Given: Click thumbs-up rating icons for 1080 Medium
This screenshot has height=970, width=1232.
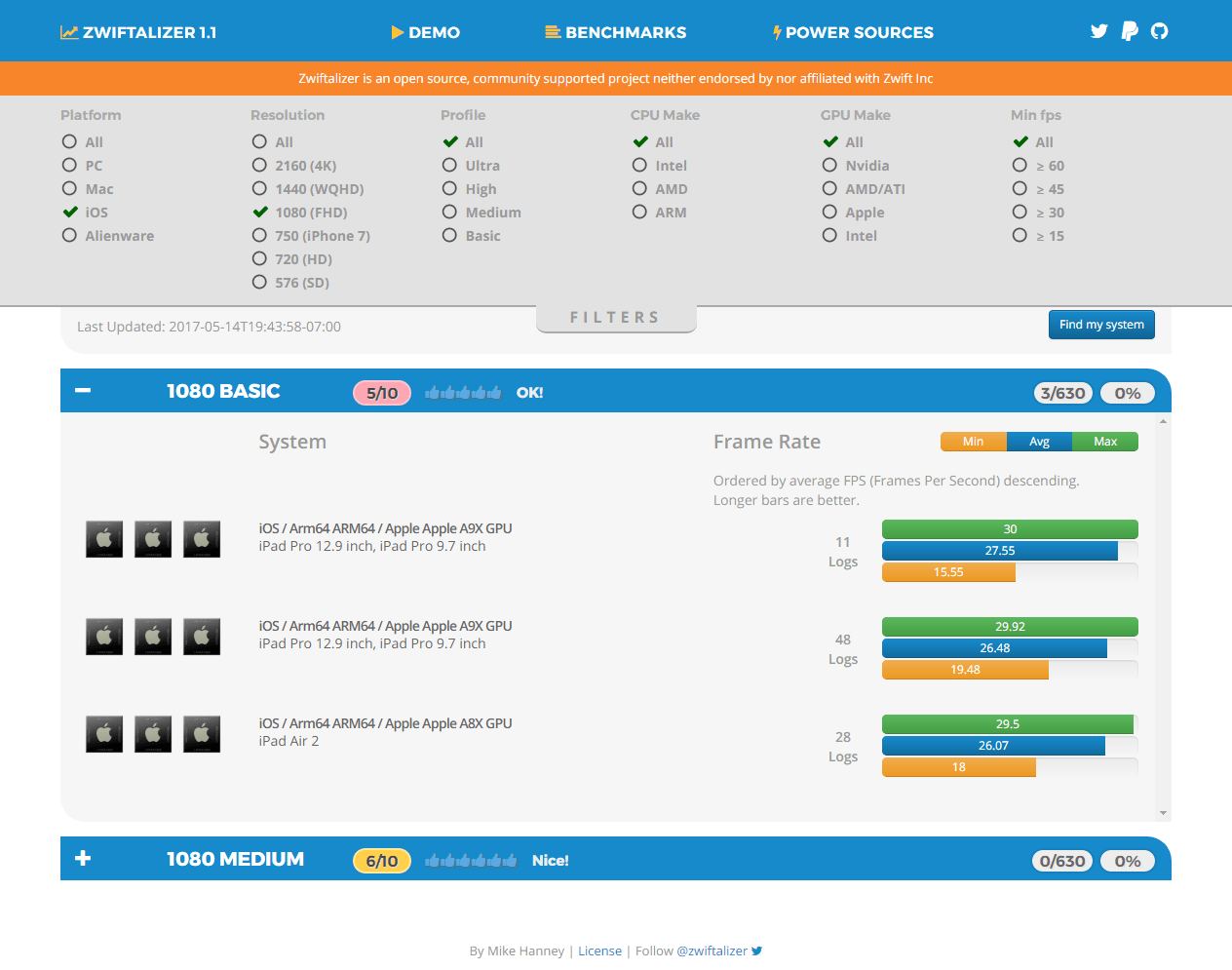Looking at the screenshot, I should point(471,861).
